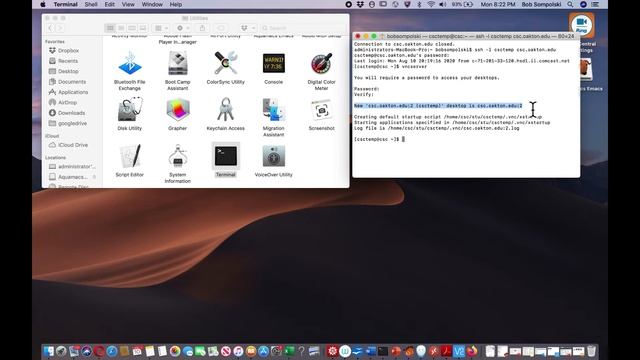Open the Finder group-by dropdown
The width and height of the screenshot is (640, 360).
pyautogui.click(x=161, y=28)
